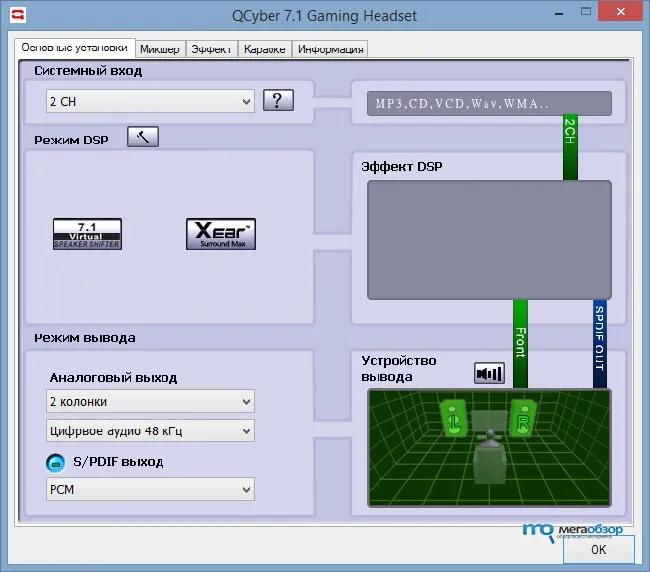Enable the 7.1 Virtual Speaker Shifter
Screen dimensions: 650x572
point(87,233)
